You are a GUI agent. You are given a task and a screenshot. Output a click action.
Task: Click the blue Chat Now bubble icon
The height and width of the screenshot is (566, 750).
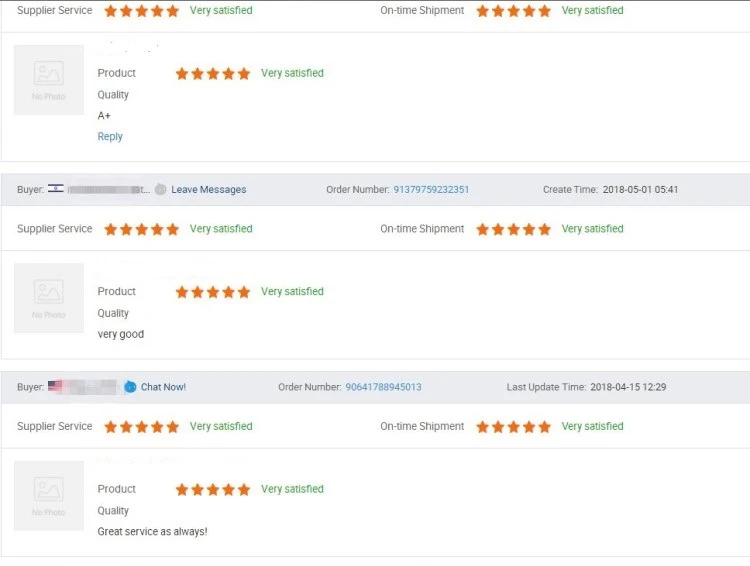[x=130, y=387]
